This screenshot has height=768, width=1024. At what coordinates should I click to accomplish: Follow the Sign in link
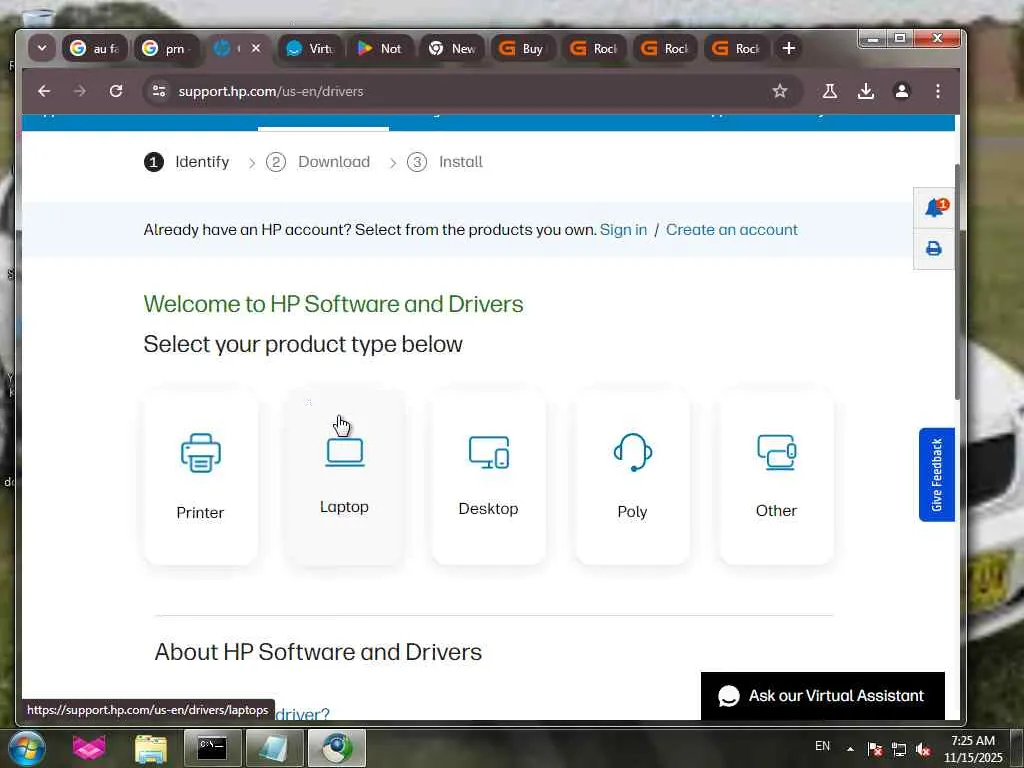[623, 230]
